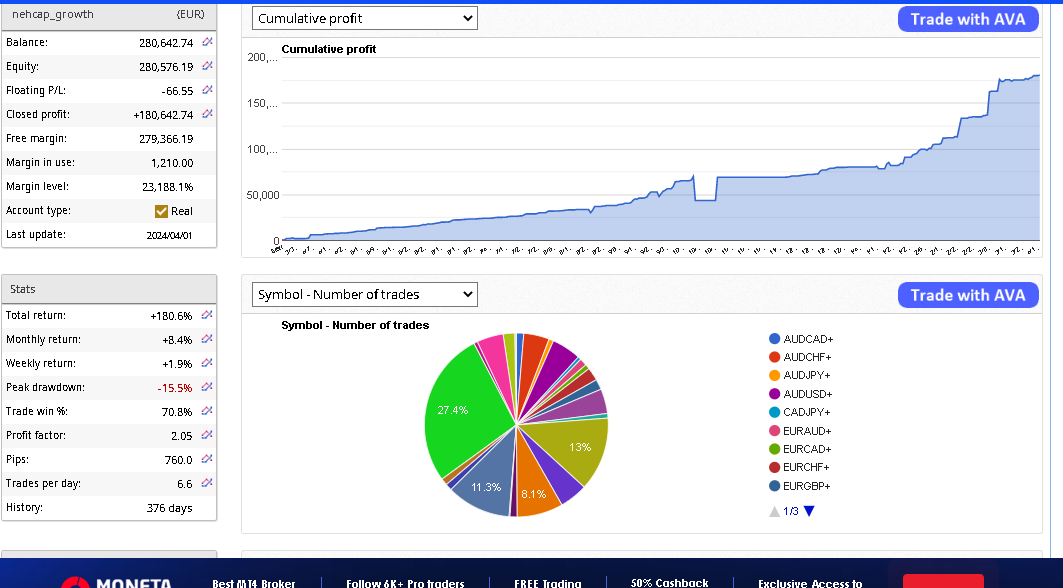Open the Floating P/L chart icon

click(207, 90)
